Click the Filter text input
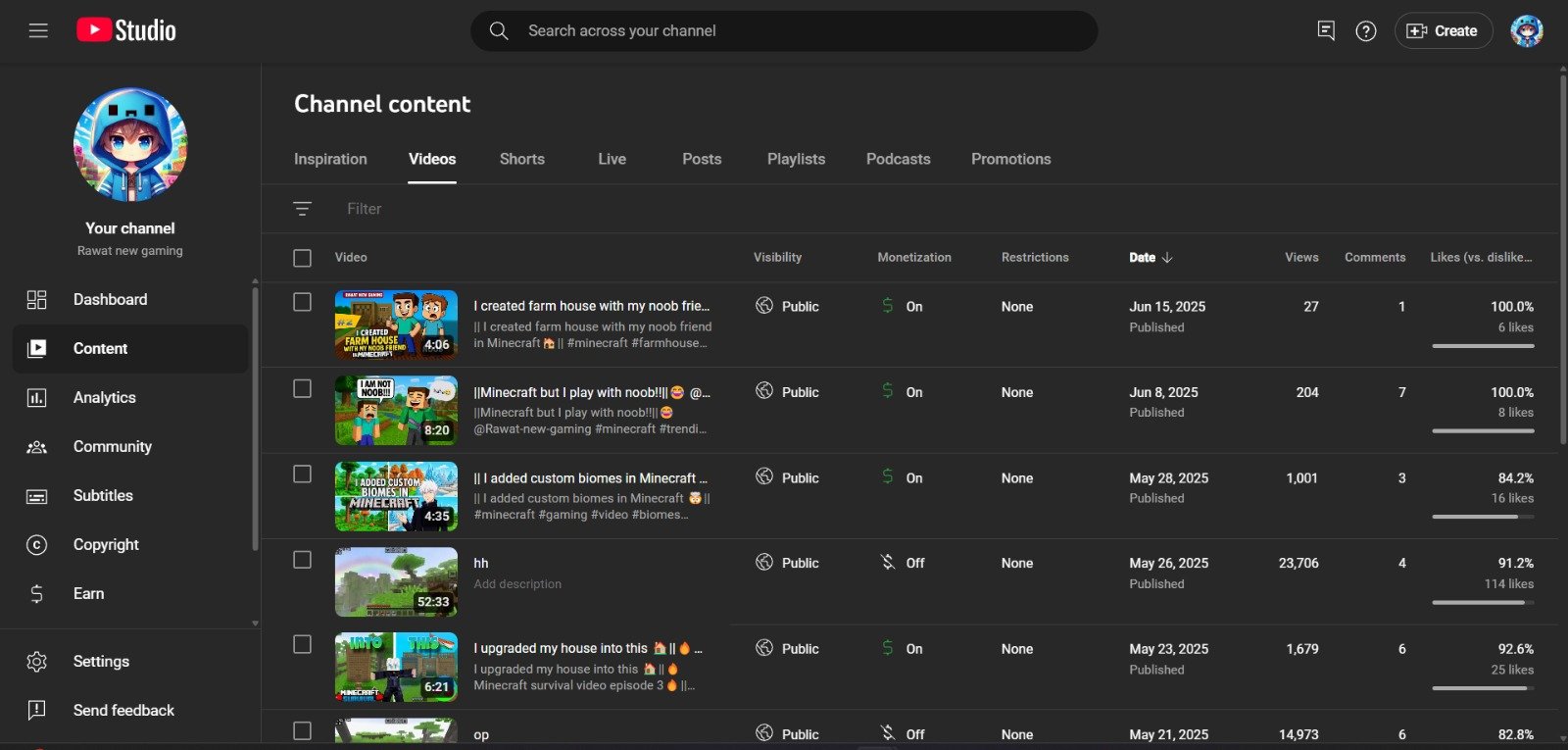The image size is (1568, 750). click(365, 209)
